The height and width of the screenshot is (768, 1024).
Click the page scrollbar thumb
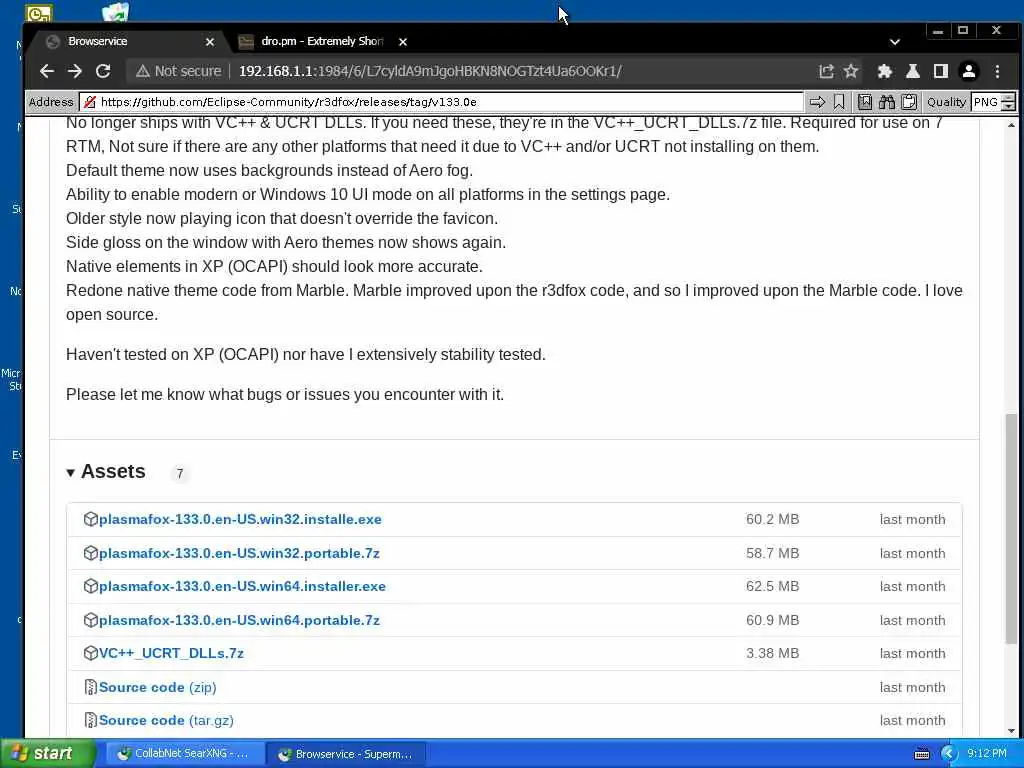coord(1011,529)
